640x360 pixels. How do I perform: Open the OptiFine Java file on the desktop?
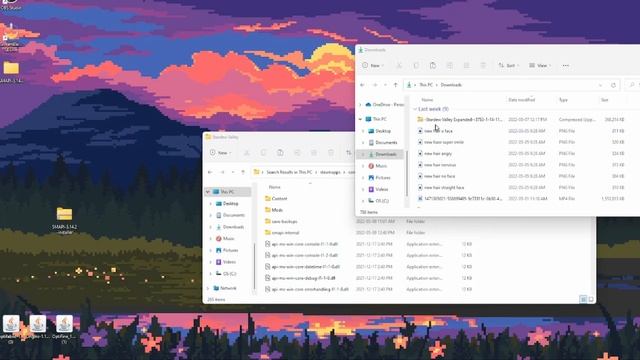64,329
